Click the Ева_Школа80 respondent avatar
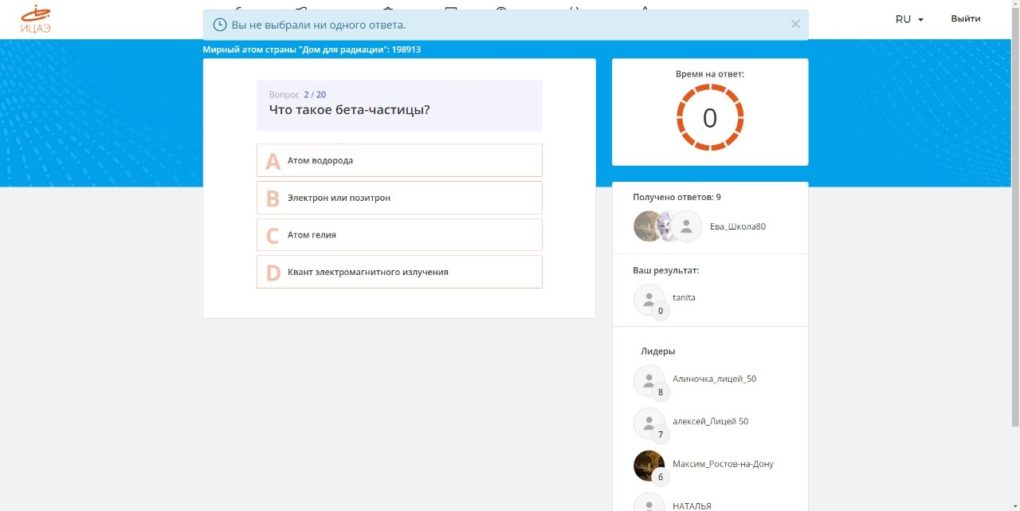Screen dimensions: 1020x511 pos(686,227)
